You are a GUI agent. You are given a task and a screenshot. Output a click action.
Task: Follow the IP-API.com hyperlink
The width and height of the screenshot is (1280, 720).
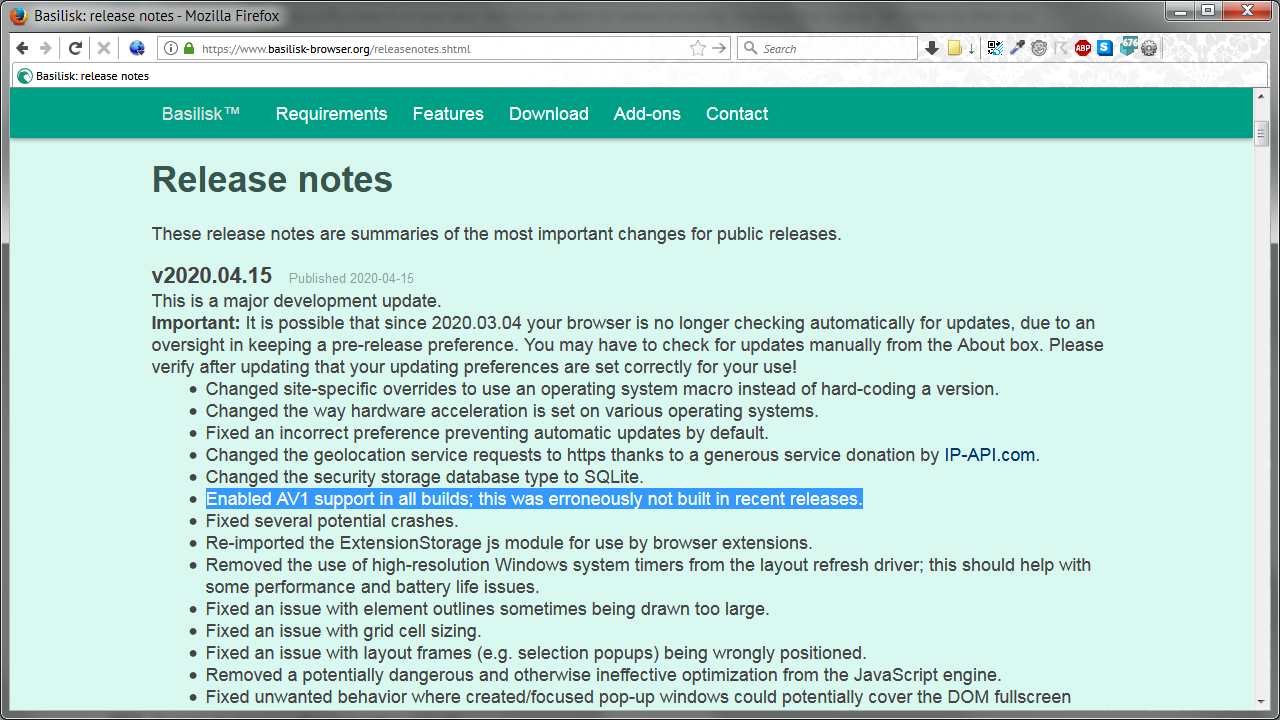click(x=990, y=455)
